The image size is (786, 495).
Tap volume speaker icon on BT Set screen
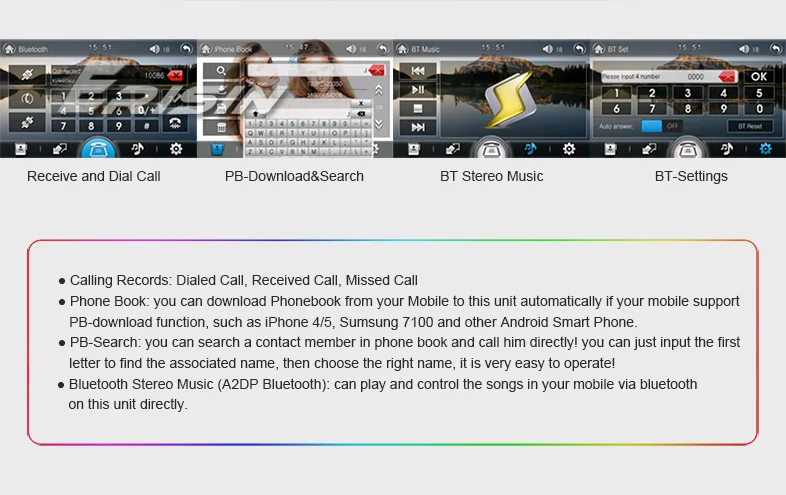coord(744,49)
